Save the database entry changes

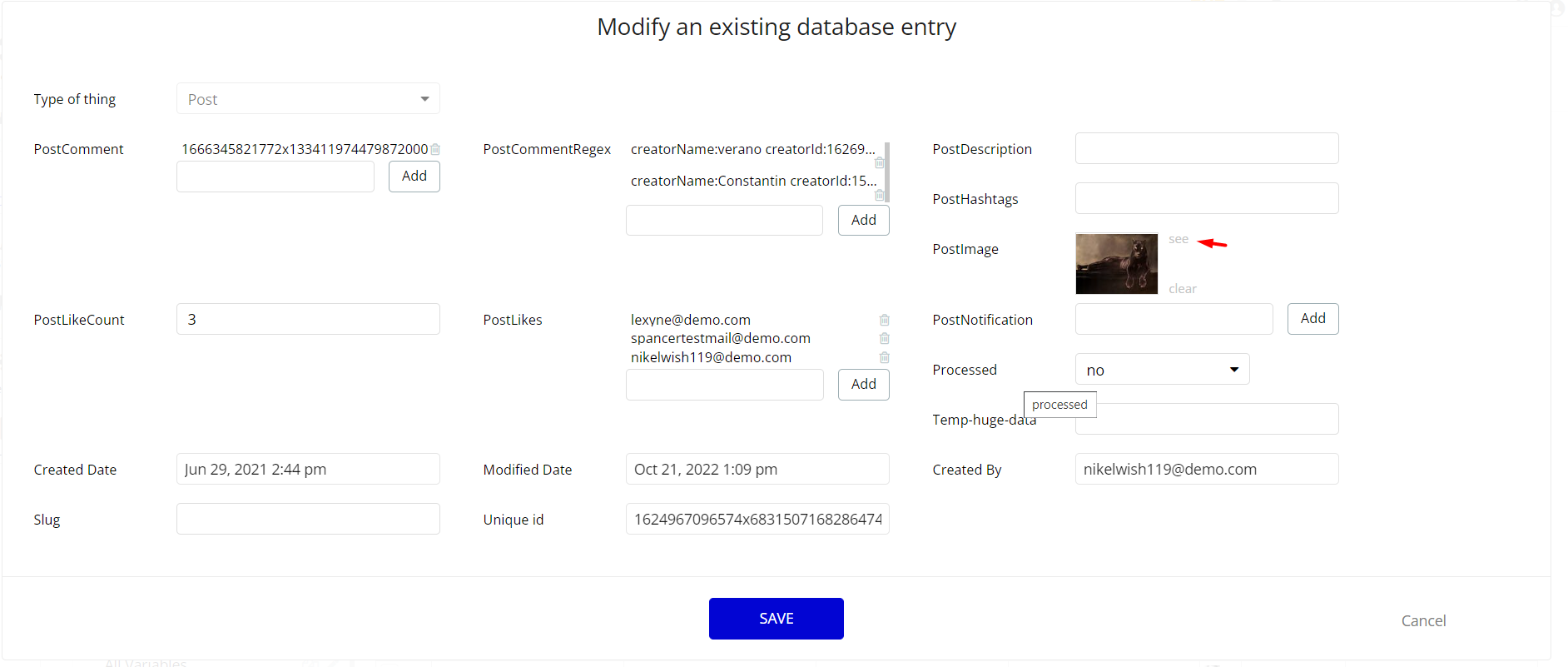tap(776, 619)
